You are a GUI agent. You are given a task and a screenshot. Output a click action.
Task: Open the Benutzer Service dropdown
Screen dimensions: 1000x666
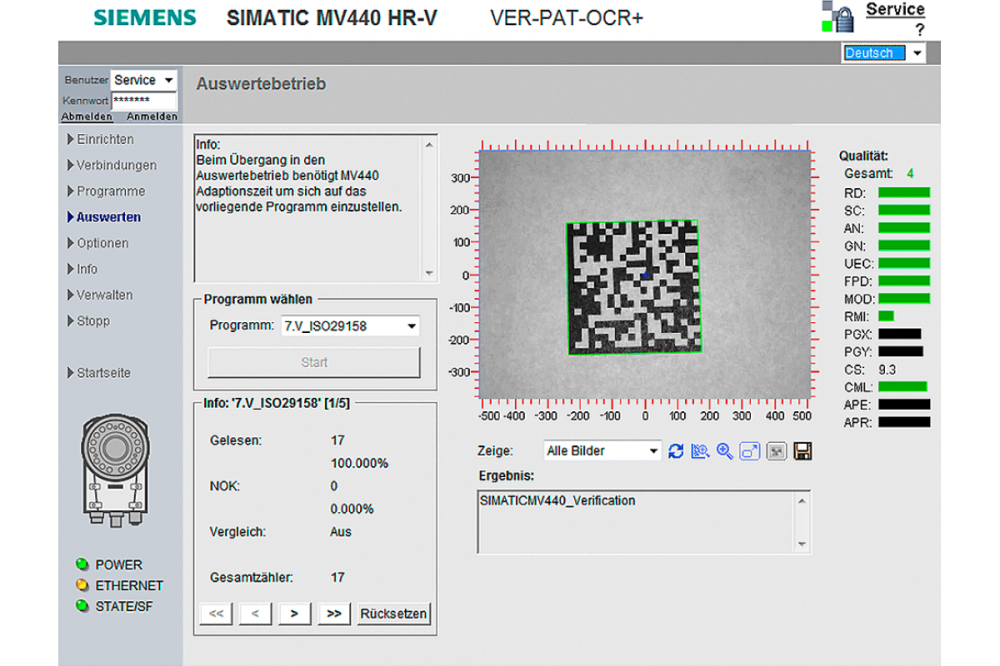[x=144, y=80]
